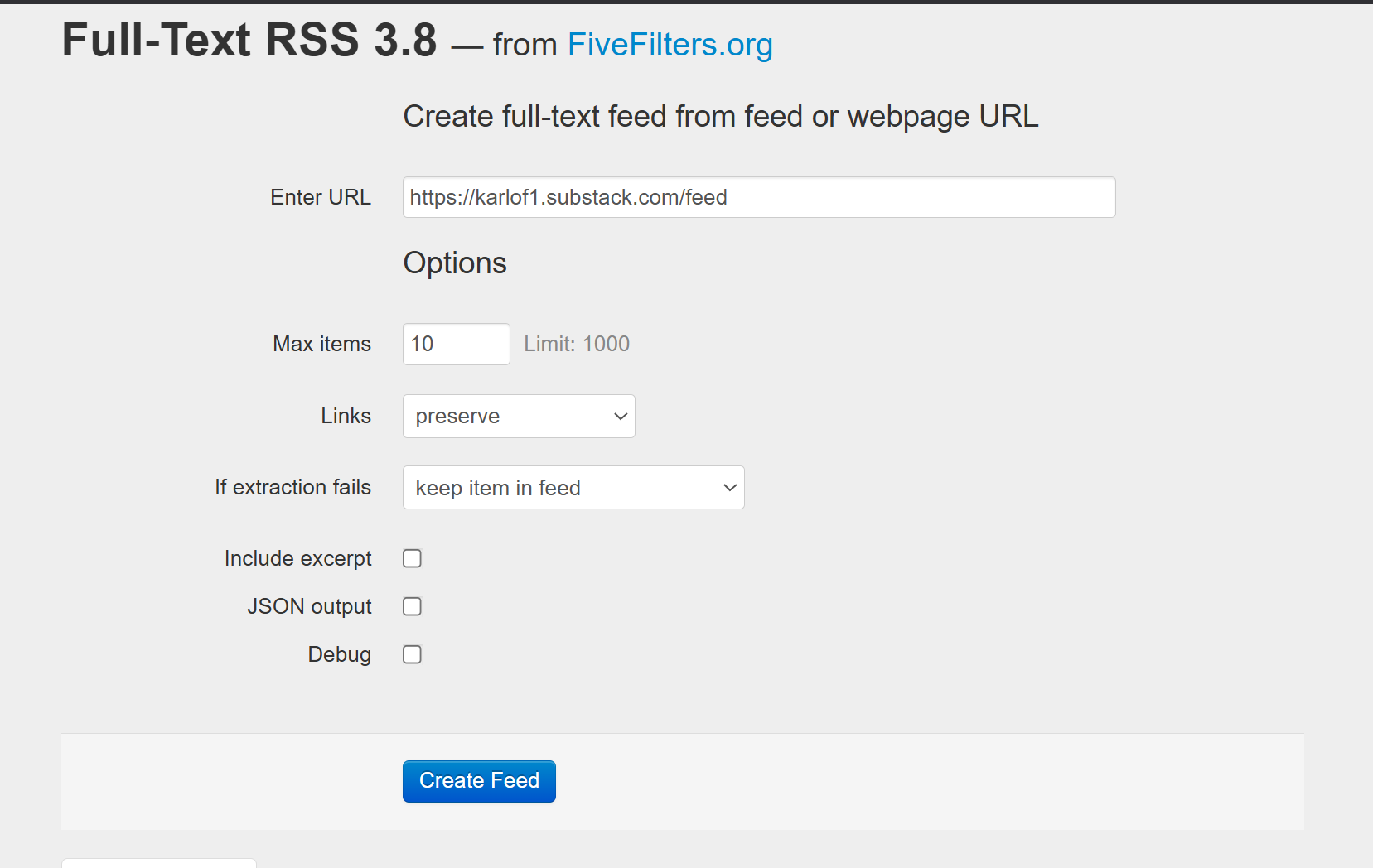Screen dimensions: 1373x868
Task: Expand the If extraction fails dropdown
Action: tap(573, 488)
